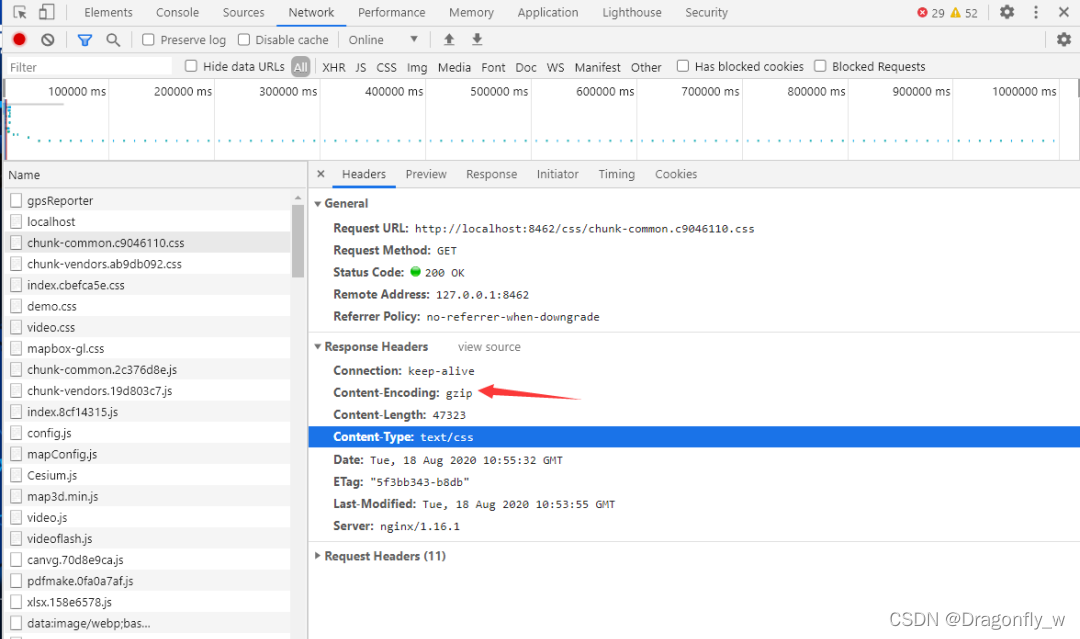Filter requests by XHR type
The image size is (1080, 639).
pyautogui.click(x=333, y=67)
